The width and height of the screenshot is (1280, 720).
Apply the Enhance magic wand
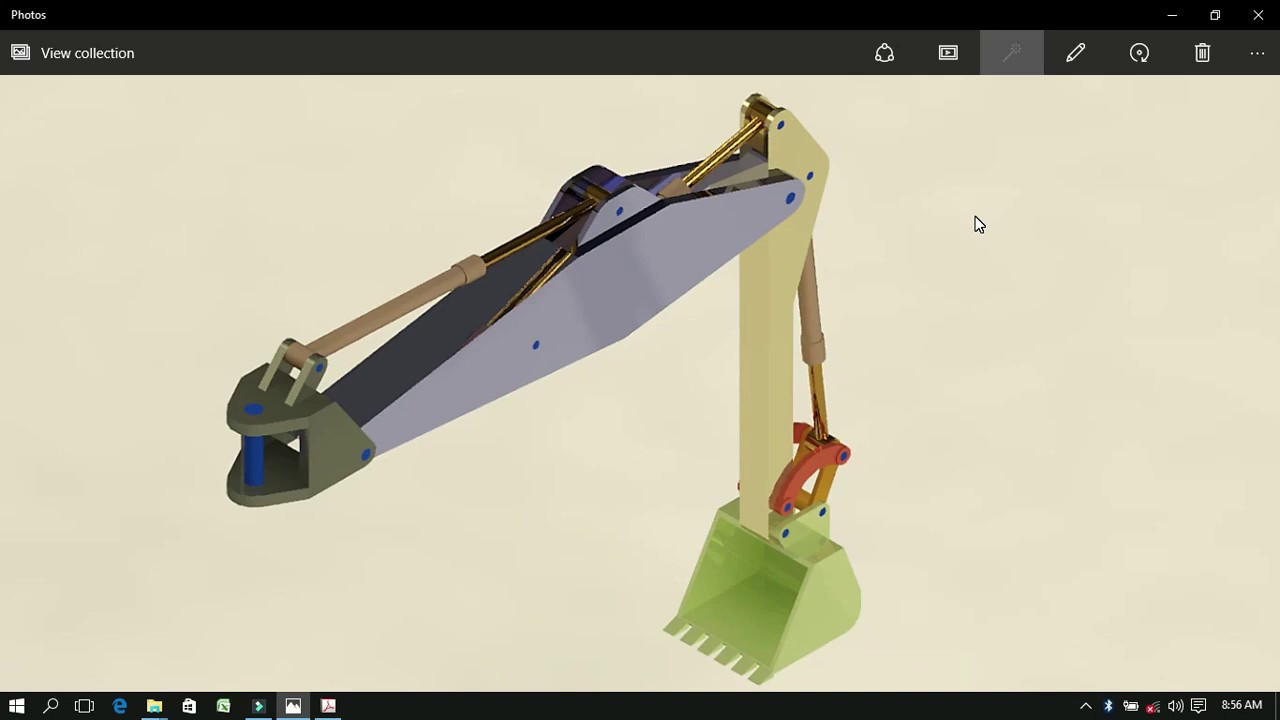point(1012,53)
